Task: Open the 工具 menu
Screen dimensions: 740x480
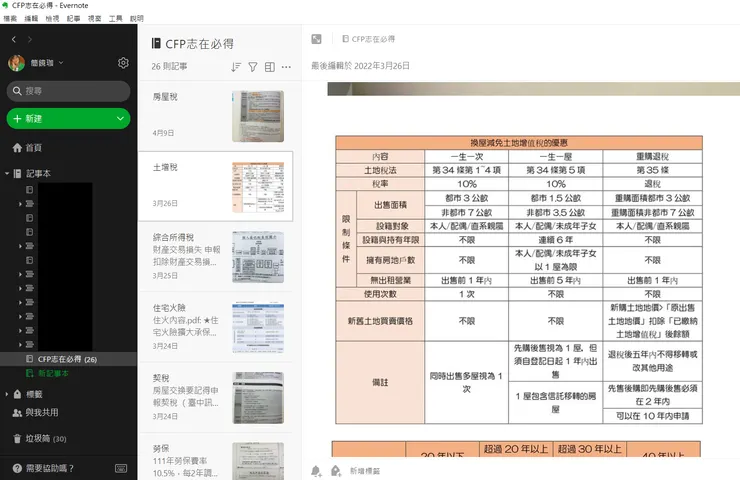Action: coord(116,18)
